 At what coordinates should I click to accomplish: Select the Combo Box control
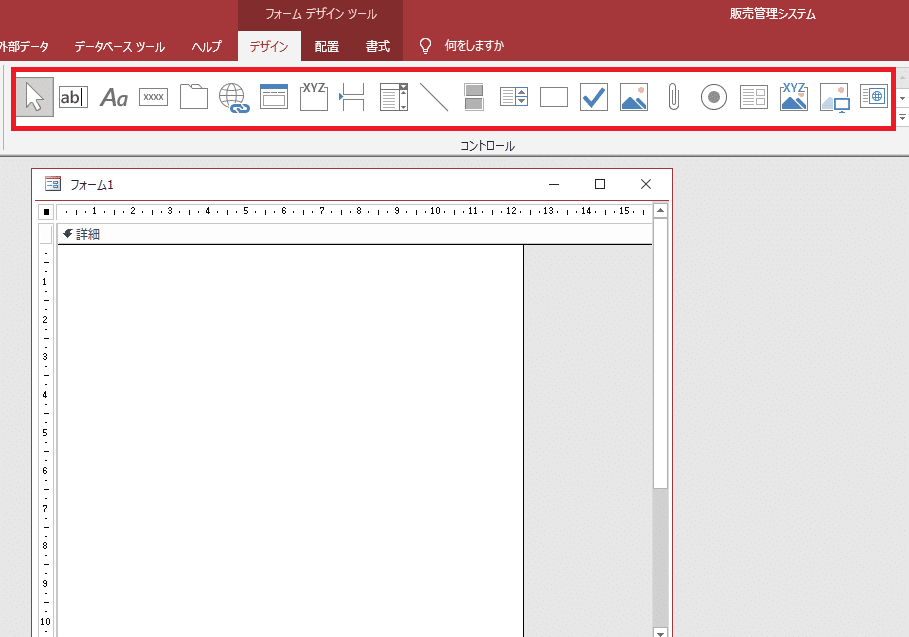(394, 97)
